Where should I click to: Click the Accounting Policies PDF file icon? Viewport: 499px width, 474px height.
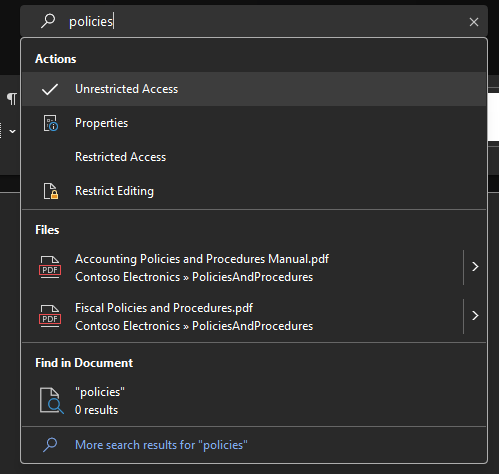[x=50, y=267]
